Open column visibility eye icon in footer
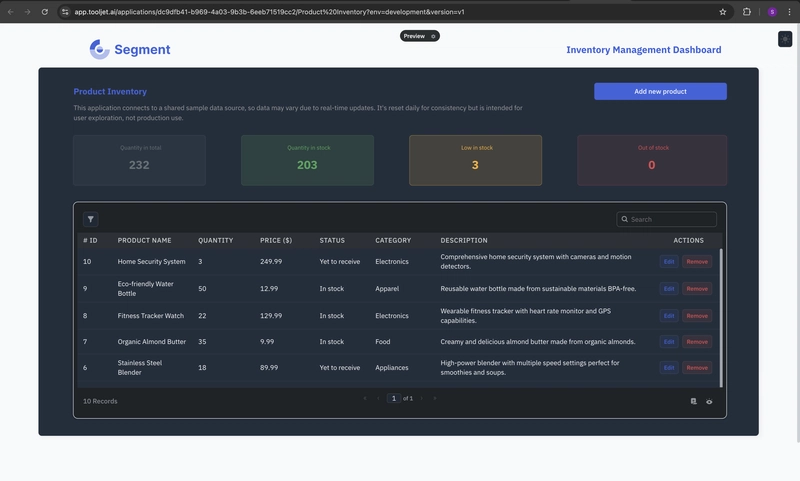800x481 pixels. tap(709, 401)
